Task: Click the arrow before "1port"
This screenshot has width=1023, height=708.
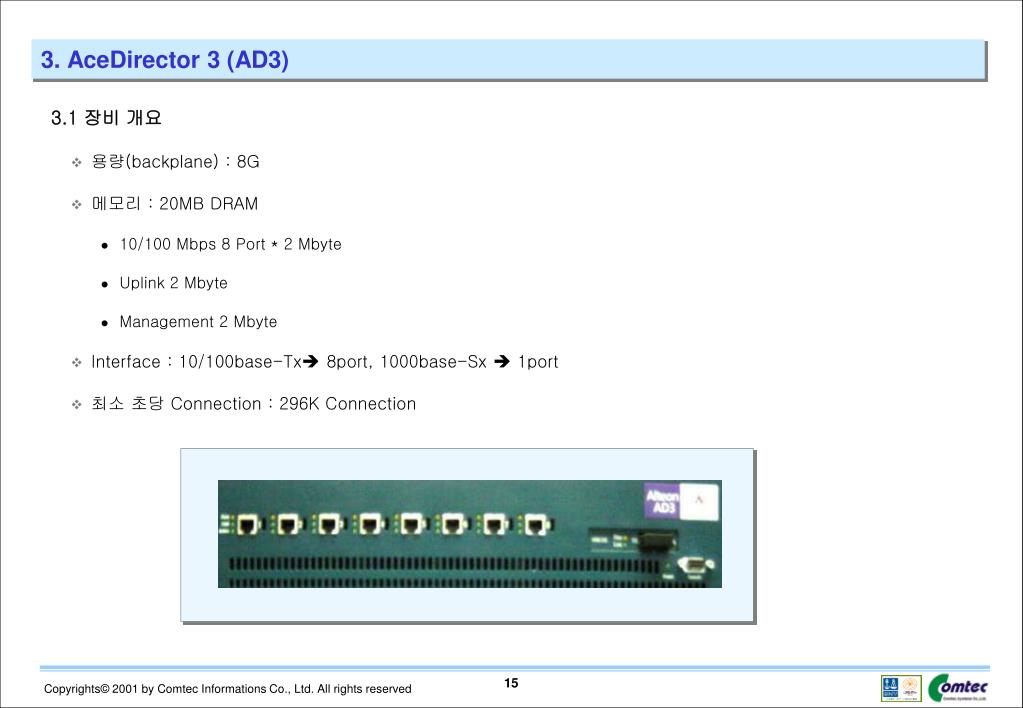Action: pyautogui.click(x=502, y=361)
